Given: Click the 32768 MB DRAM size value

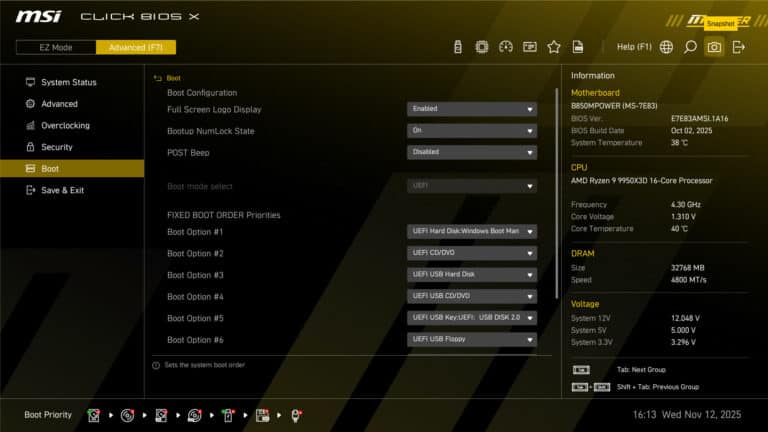Looking at the screenshot, I should pos(687,268).
